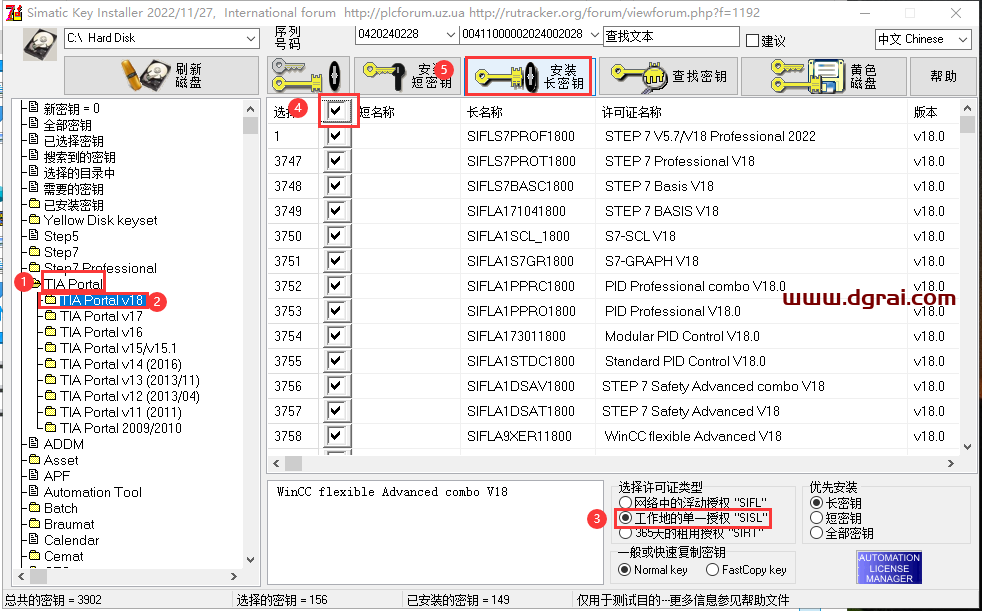This screenshot has height=611, width=982.
Task: Click the 查找密钥 find key button
Action: (x=668, y=76)
